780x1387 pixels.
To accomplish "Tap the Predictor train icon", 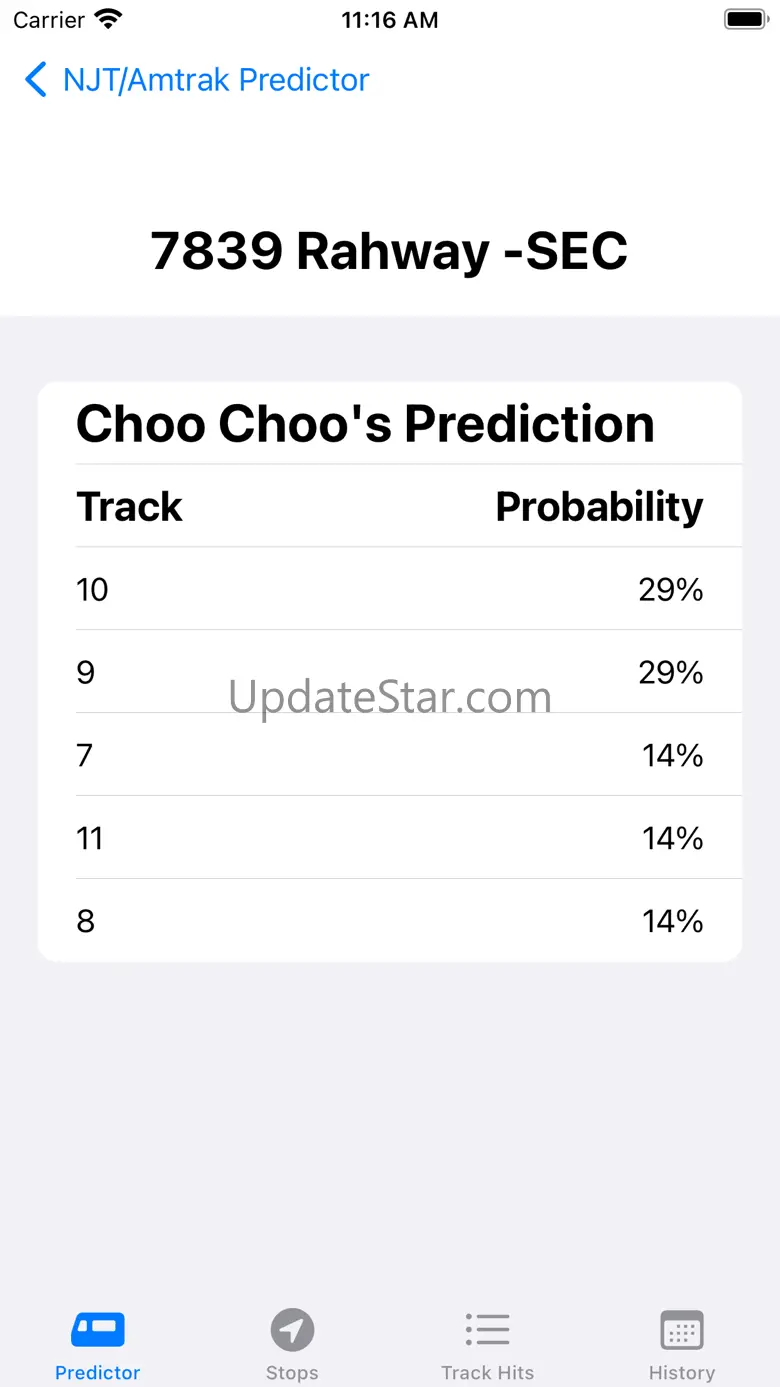I will click(x=98, y=1329).
